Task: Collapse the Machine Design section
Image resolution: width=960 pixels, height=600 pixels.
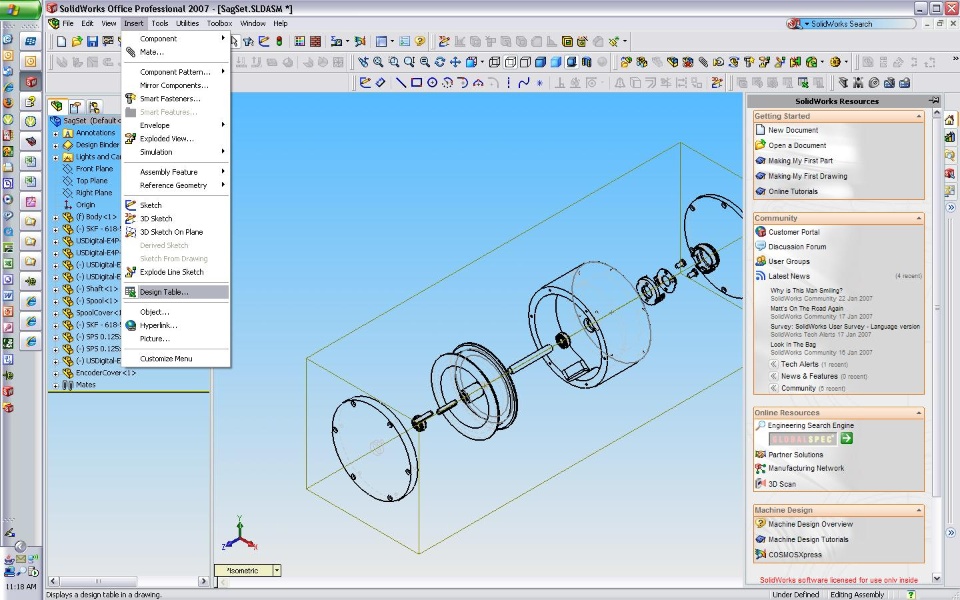Action: (x=918, y=510)
